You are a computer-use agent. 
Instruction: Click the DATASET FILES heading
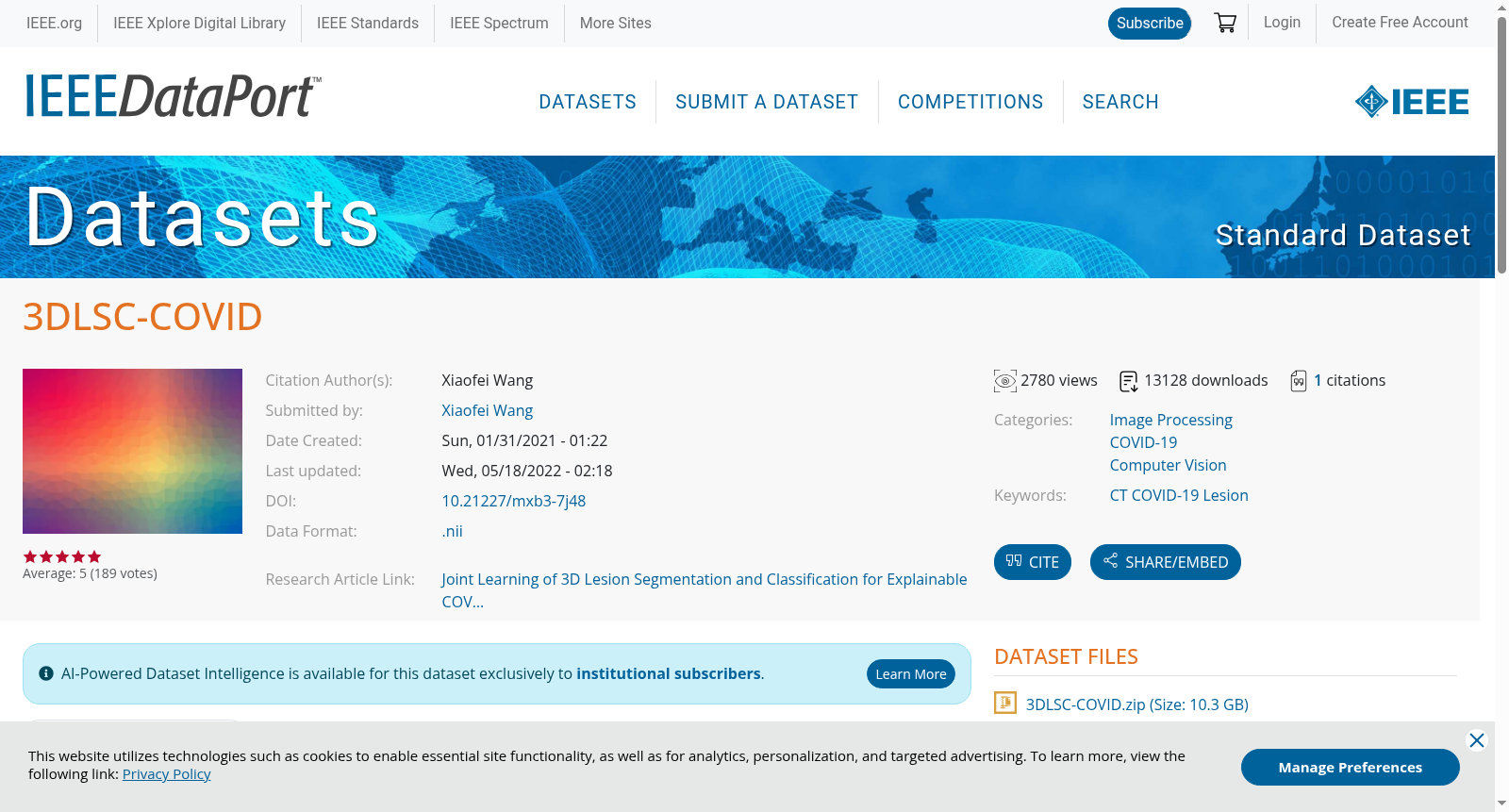(1066, 656)
